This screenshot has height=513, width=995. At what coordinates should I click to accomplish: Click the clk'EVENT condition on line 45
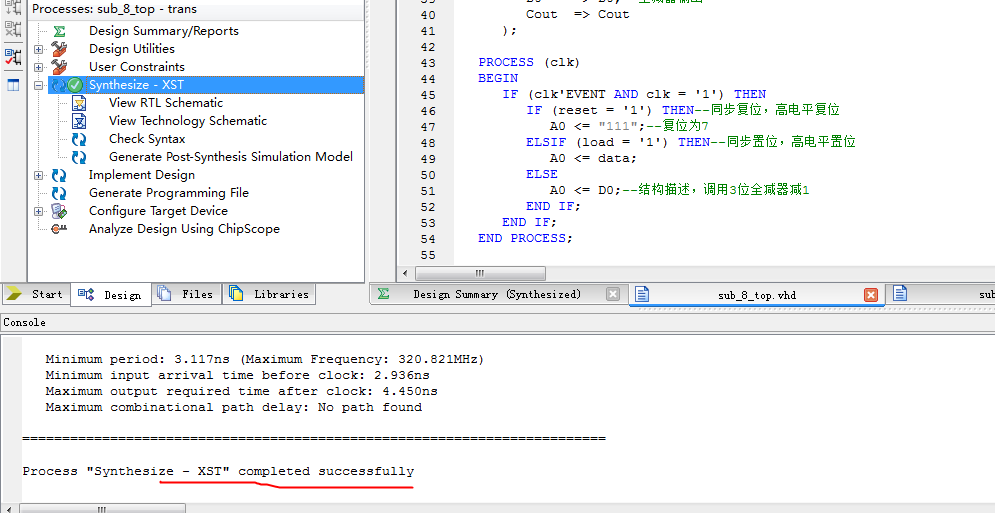pos(634,94)
